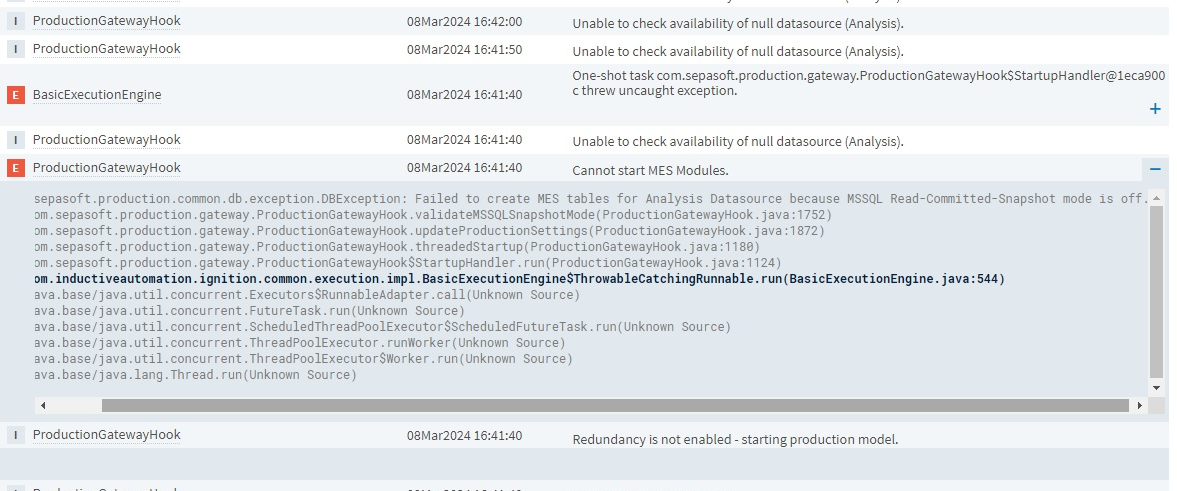Click the info icon on the 16:42:00 entry
Image resolution: width=1177 pixels, height=491 pixels.
click(15, 21)
